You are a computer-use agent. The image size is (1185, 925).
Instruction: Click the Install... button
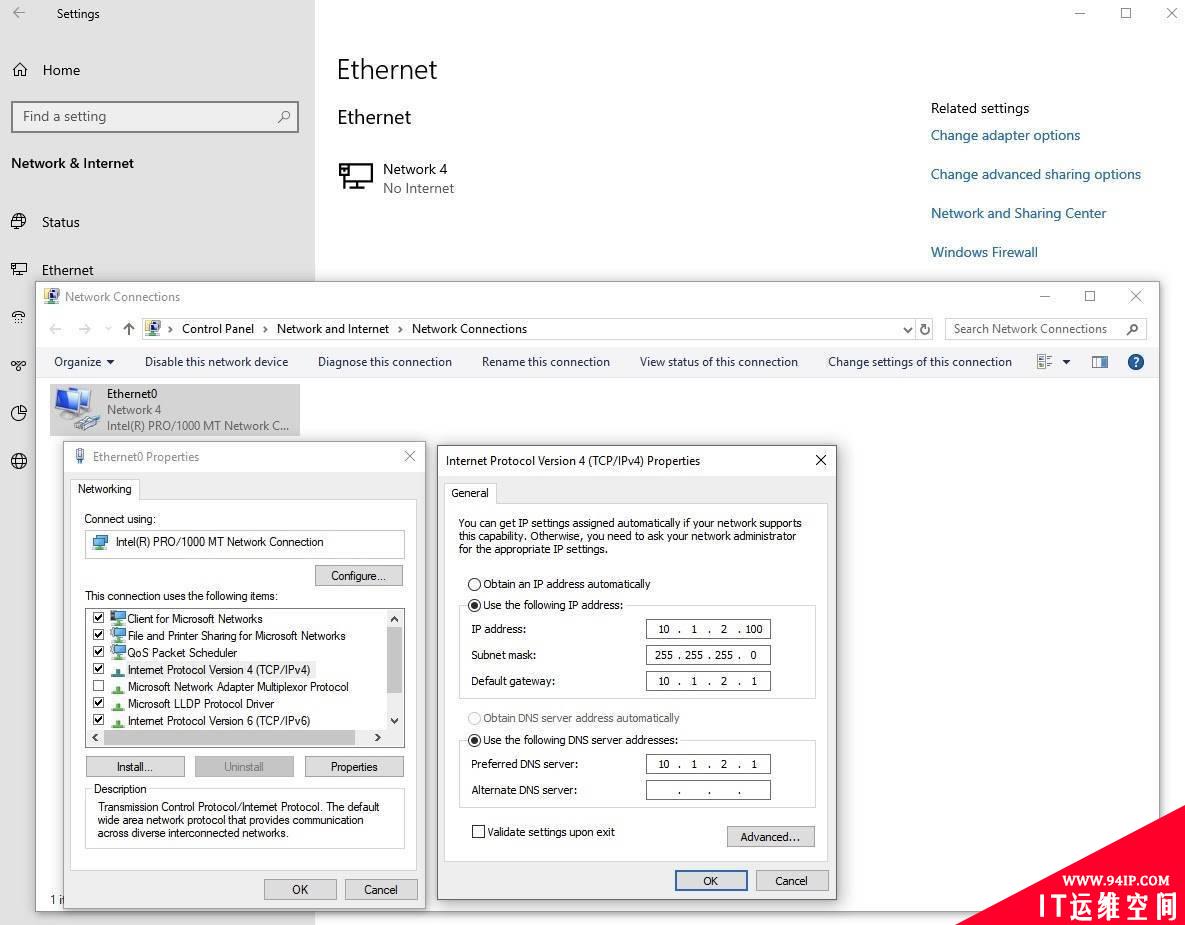[x=135, y=766]
